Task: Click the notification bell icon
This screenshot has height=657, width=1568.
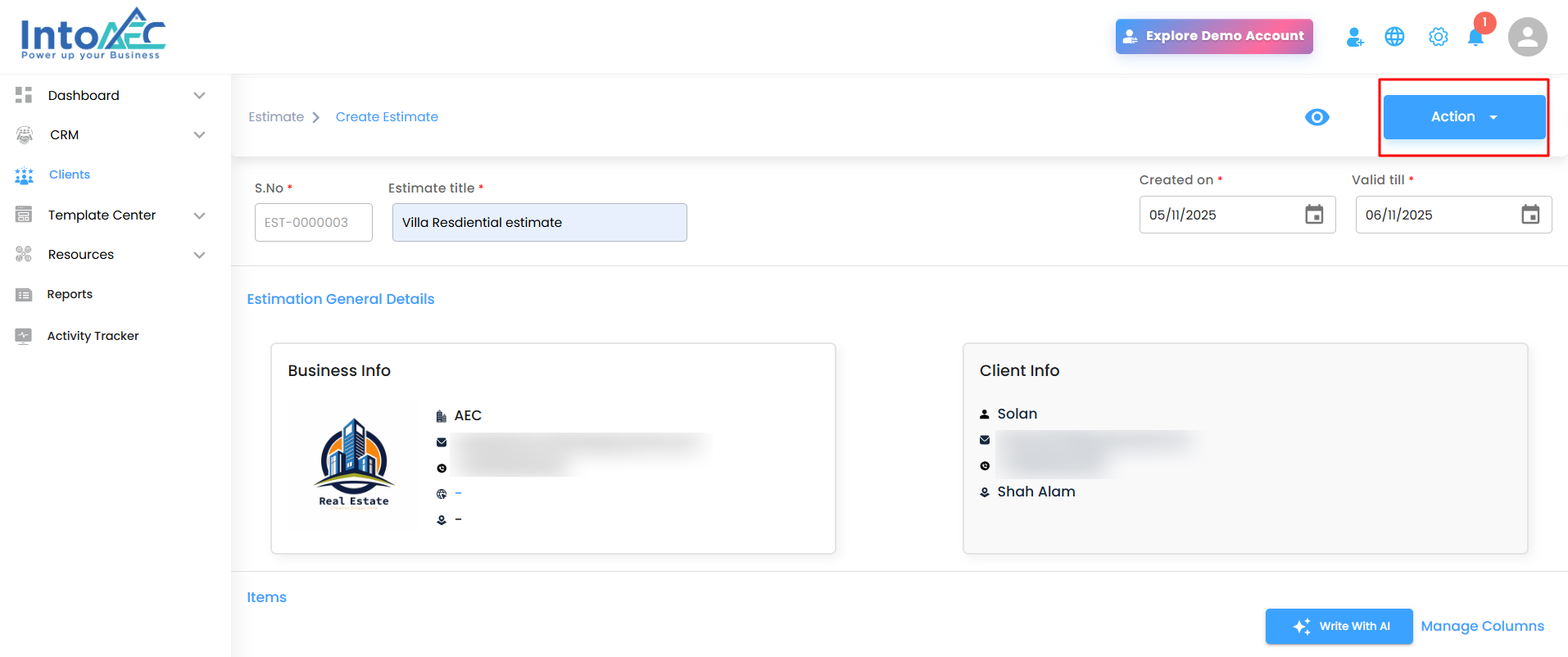Action: click(x=1475, y=38)
